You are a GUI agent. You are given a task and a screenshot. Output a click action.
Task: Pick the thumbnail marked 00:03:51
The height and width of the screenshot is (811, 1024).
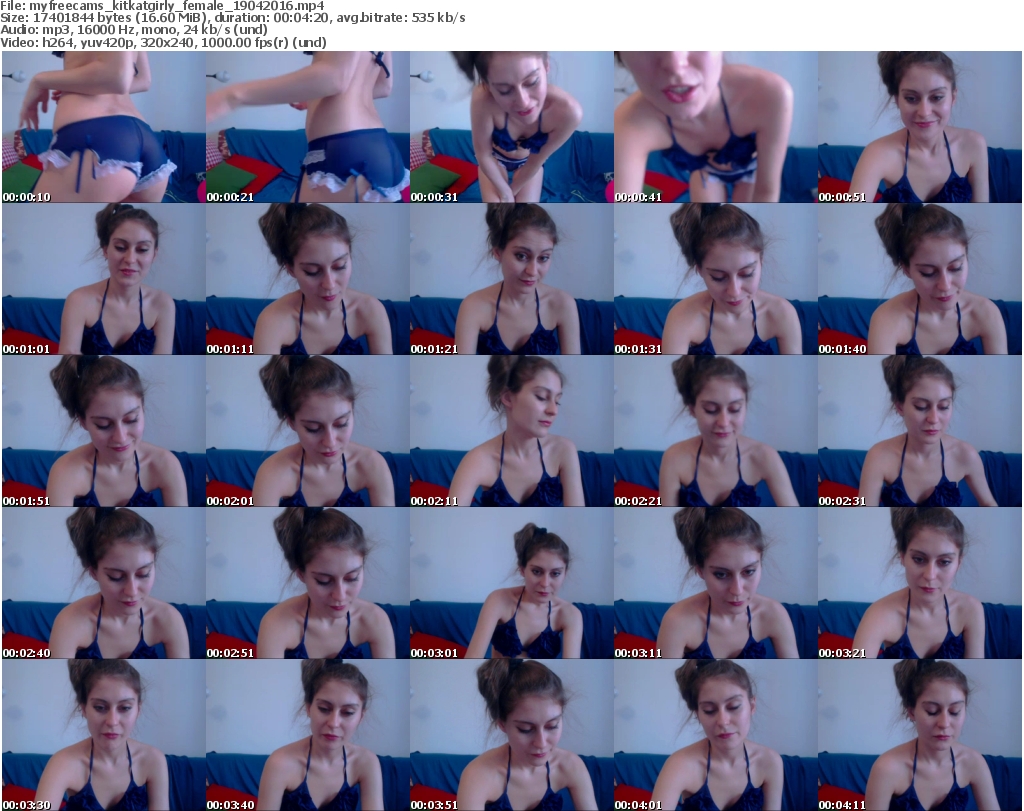511,735
